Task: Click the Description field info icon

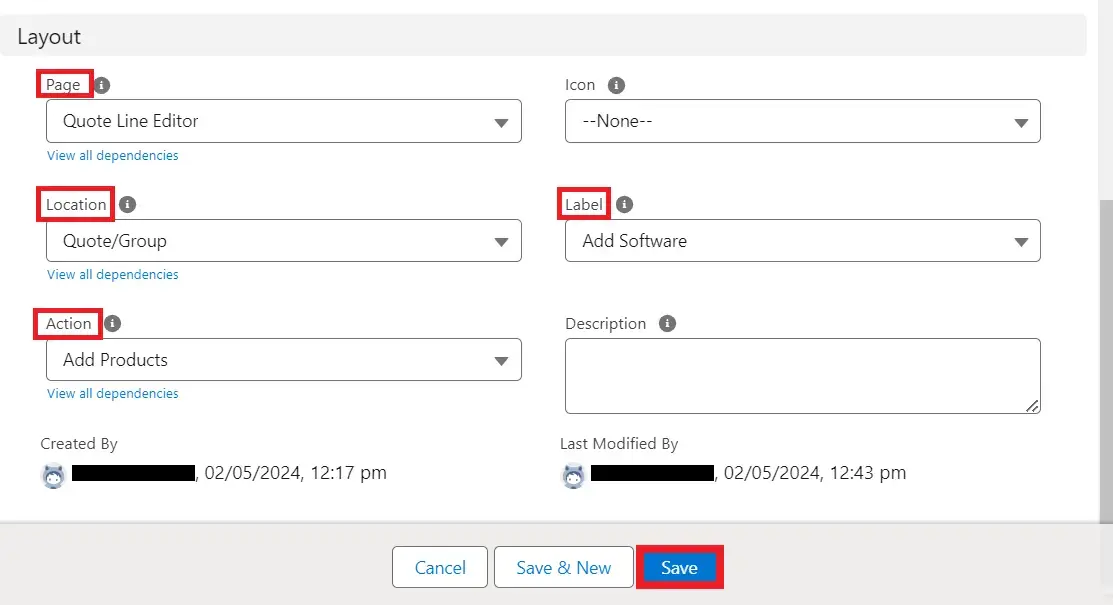Action: tap(667, 323)
